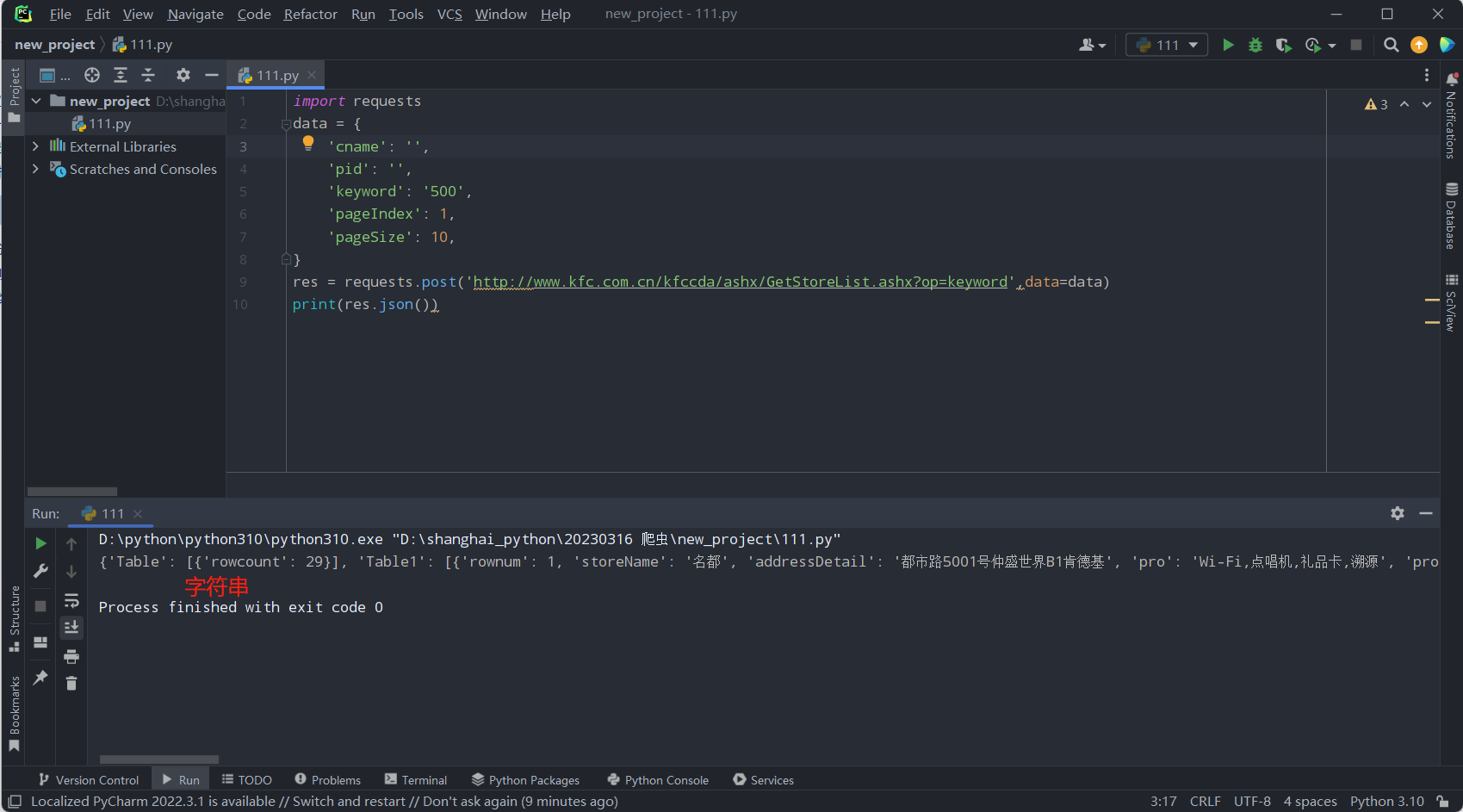Screen dimensions: 1463x812
Task: Close the 111 run tab
Action: 138,514
